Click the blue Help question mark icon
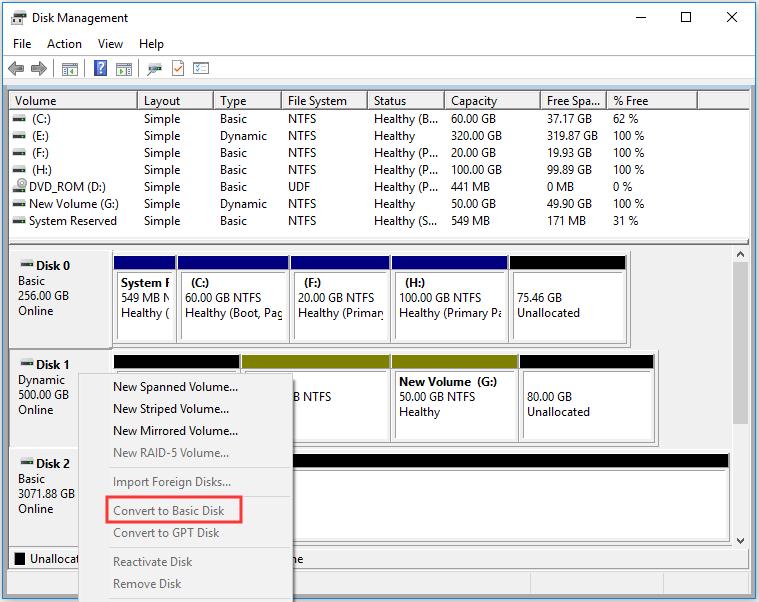 (101, 69)
